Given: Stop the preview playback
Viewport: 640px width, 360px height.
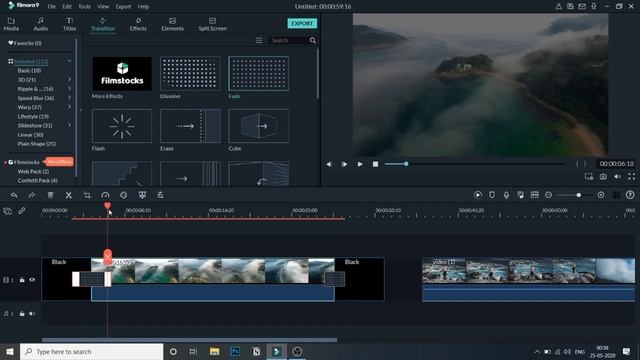Looking at the screenshot, I should (375, 164).
